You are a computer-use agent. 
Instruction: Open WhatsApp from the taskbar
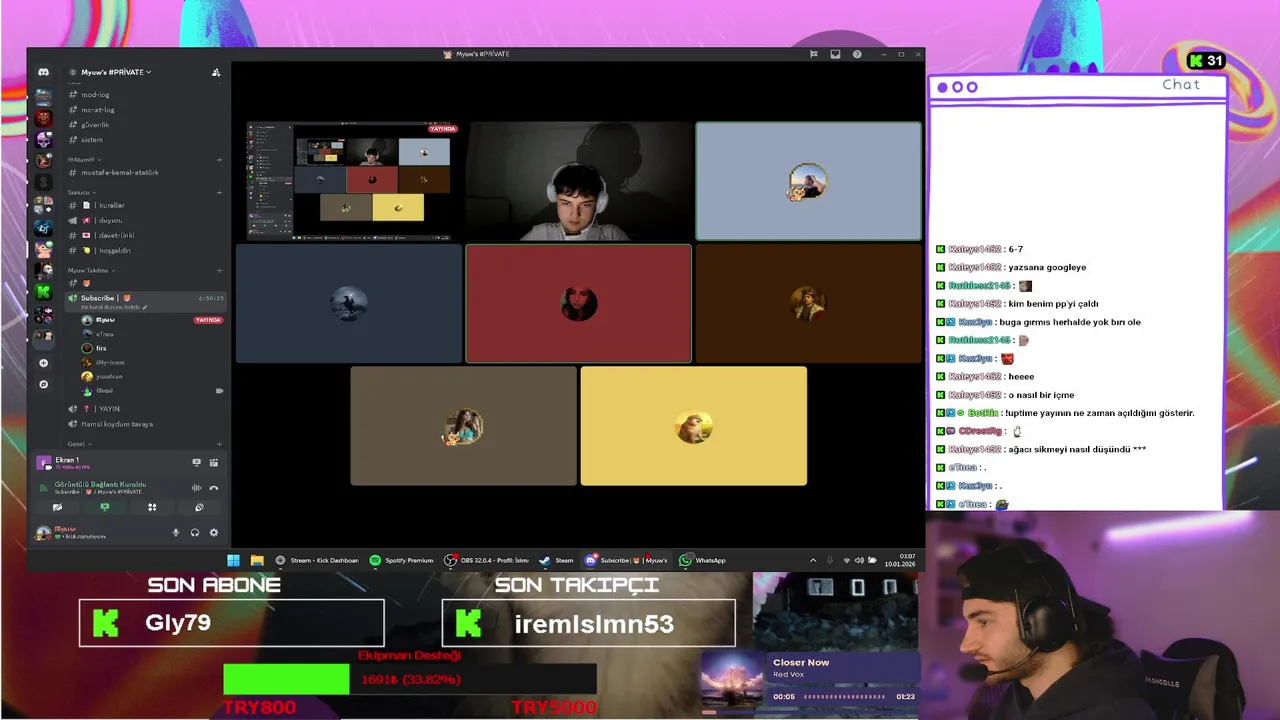click(703, 560)
